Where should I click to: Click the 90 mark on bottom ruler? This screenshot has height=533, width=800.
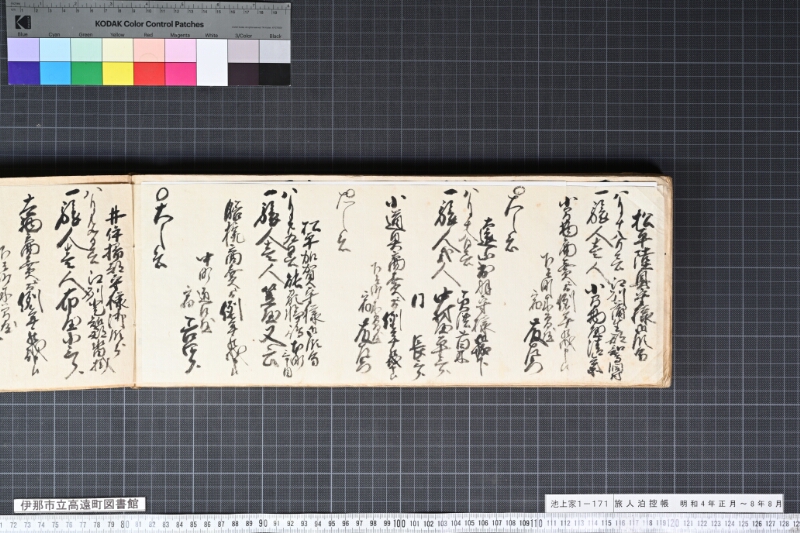[263, 524]
